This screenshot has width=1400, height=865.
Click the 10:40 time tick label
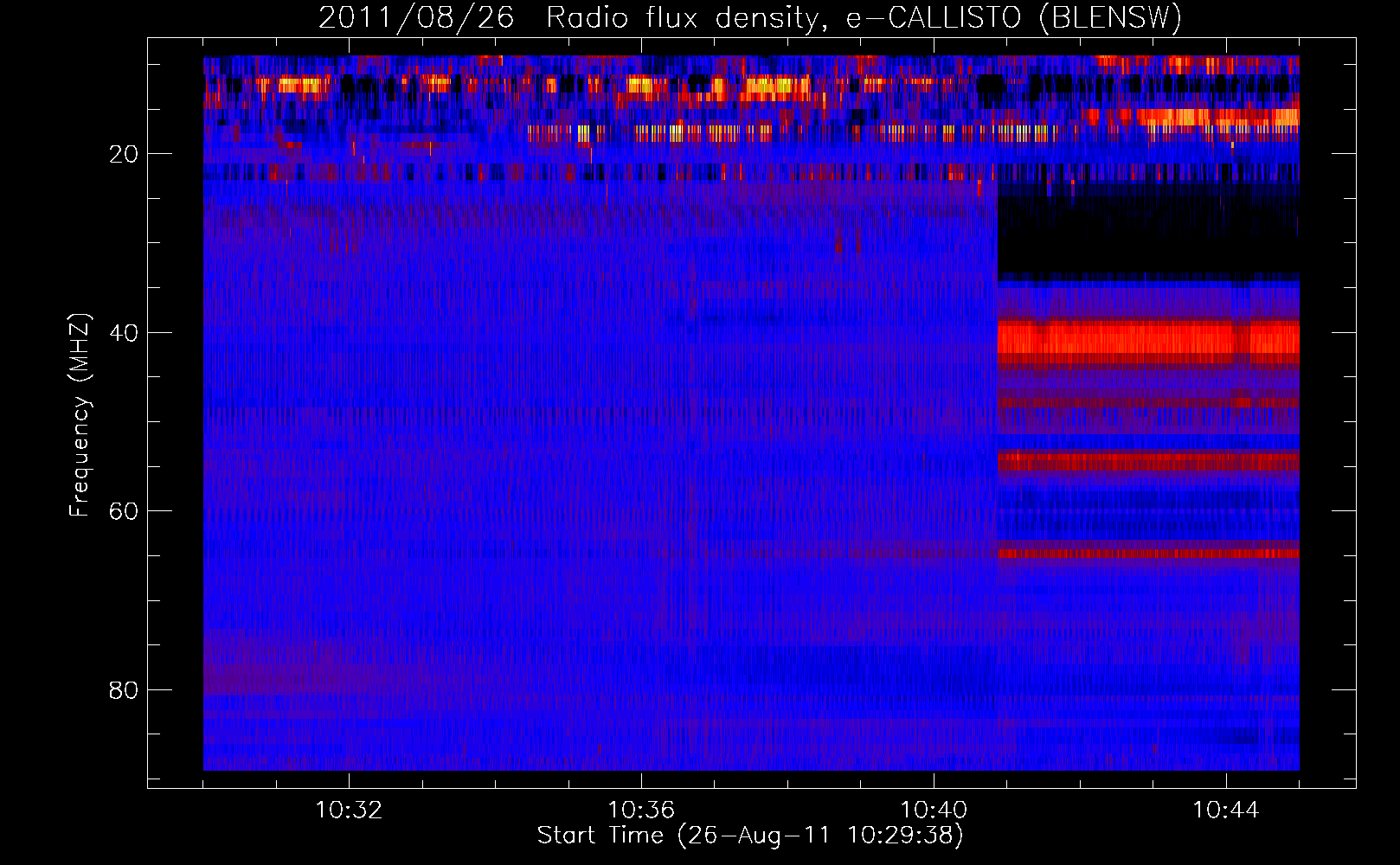(x=934, y=810)
